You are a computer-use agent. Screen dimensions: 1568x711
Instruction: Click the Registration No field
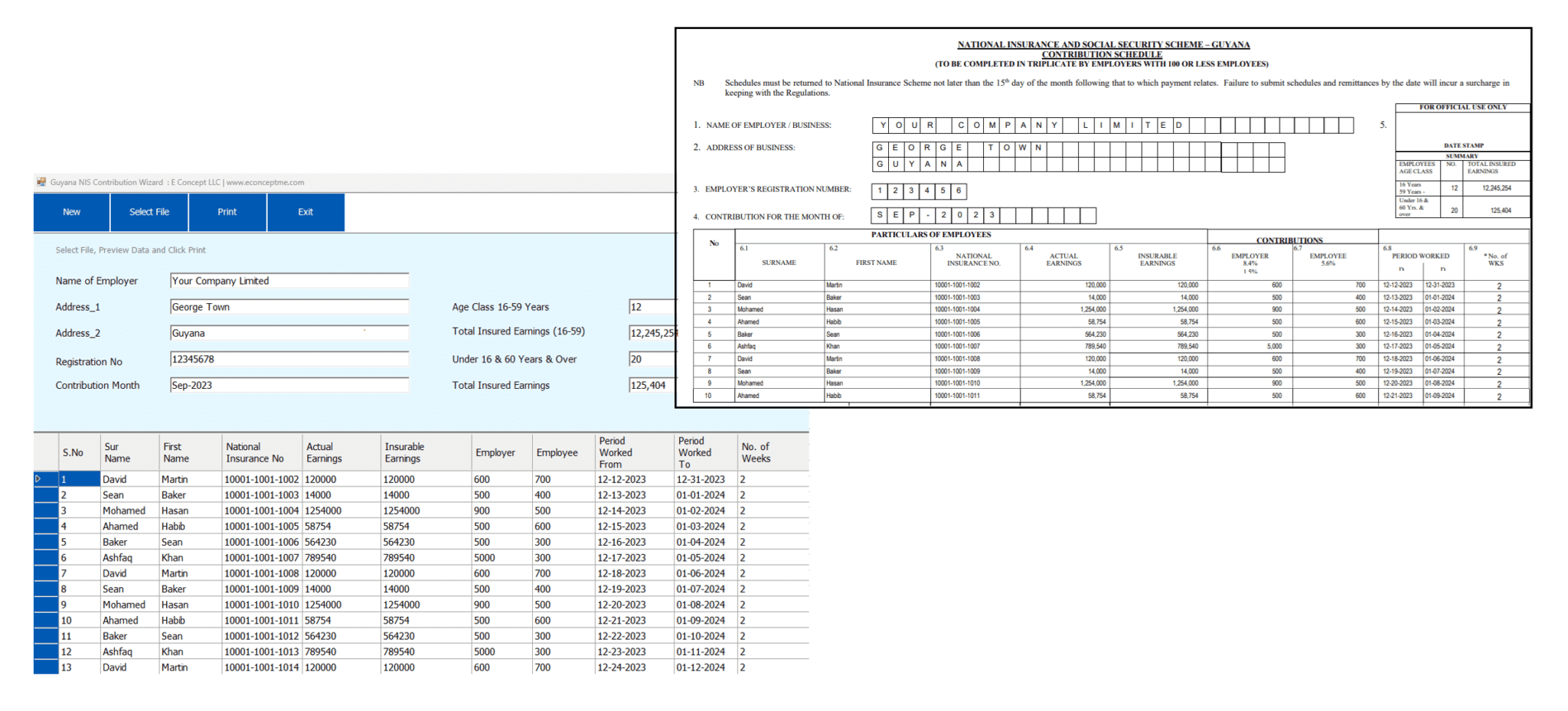(x=289, y=359)
